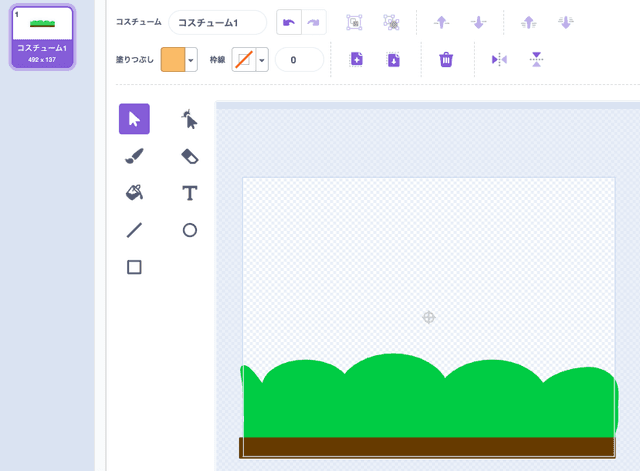Choose the Eraser tool
The height and width of the screenshot is (471, 640).
point(189,156)
